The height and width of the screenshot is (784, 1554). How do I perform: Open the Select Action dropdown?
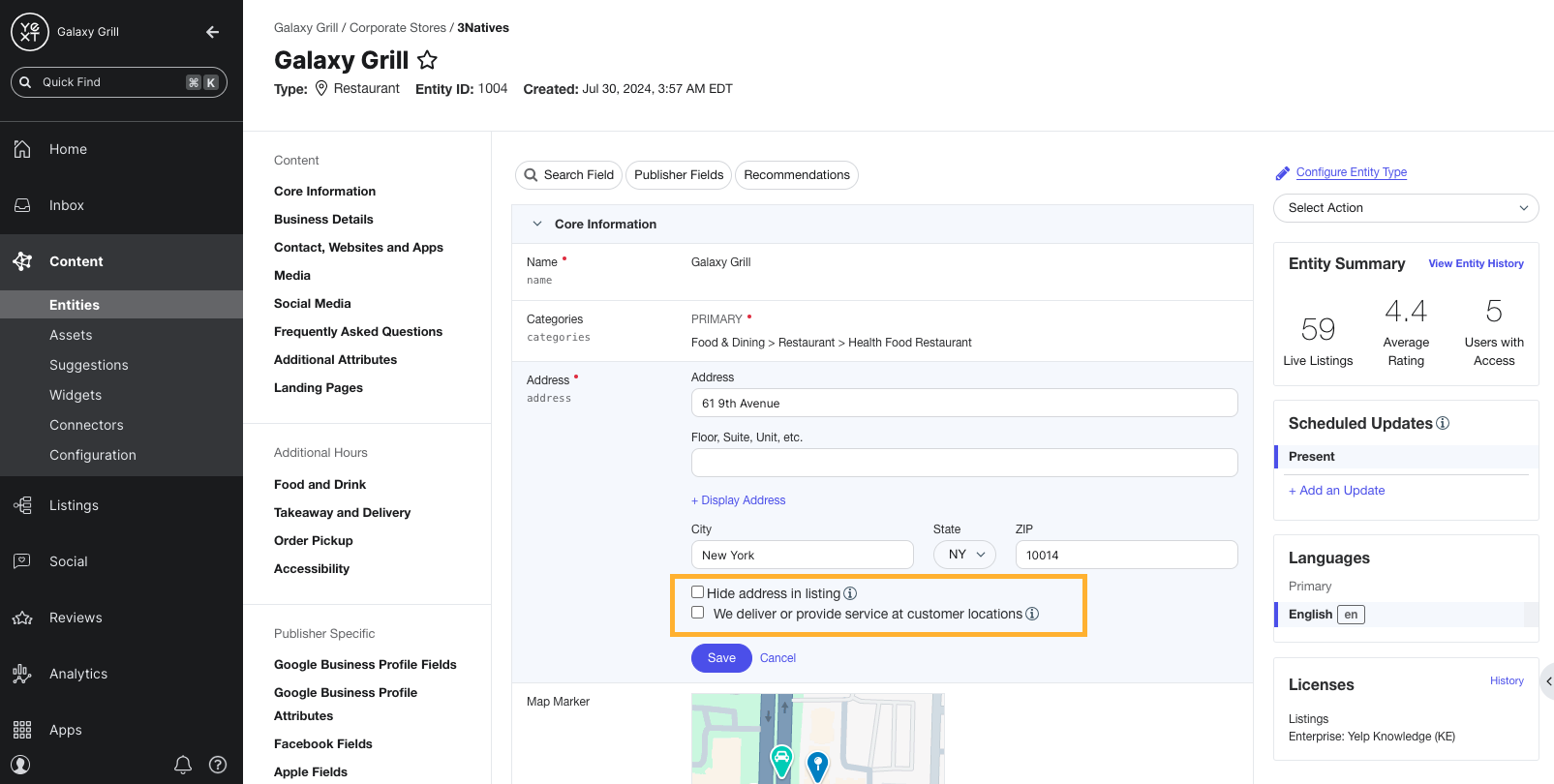point(1406,208)
